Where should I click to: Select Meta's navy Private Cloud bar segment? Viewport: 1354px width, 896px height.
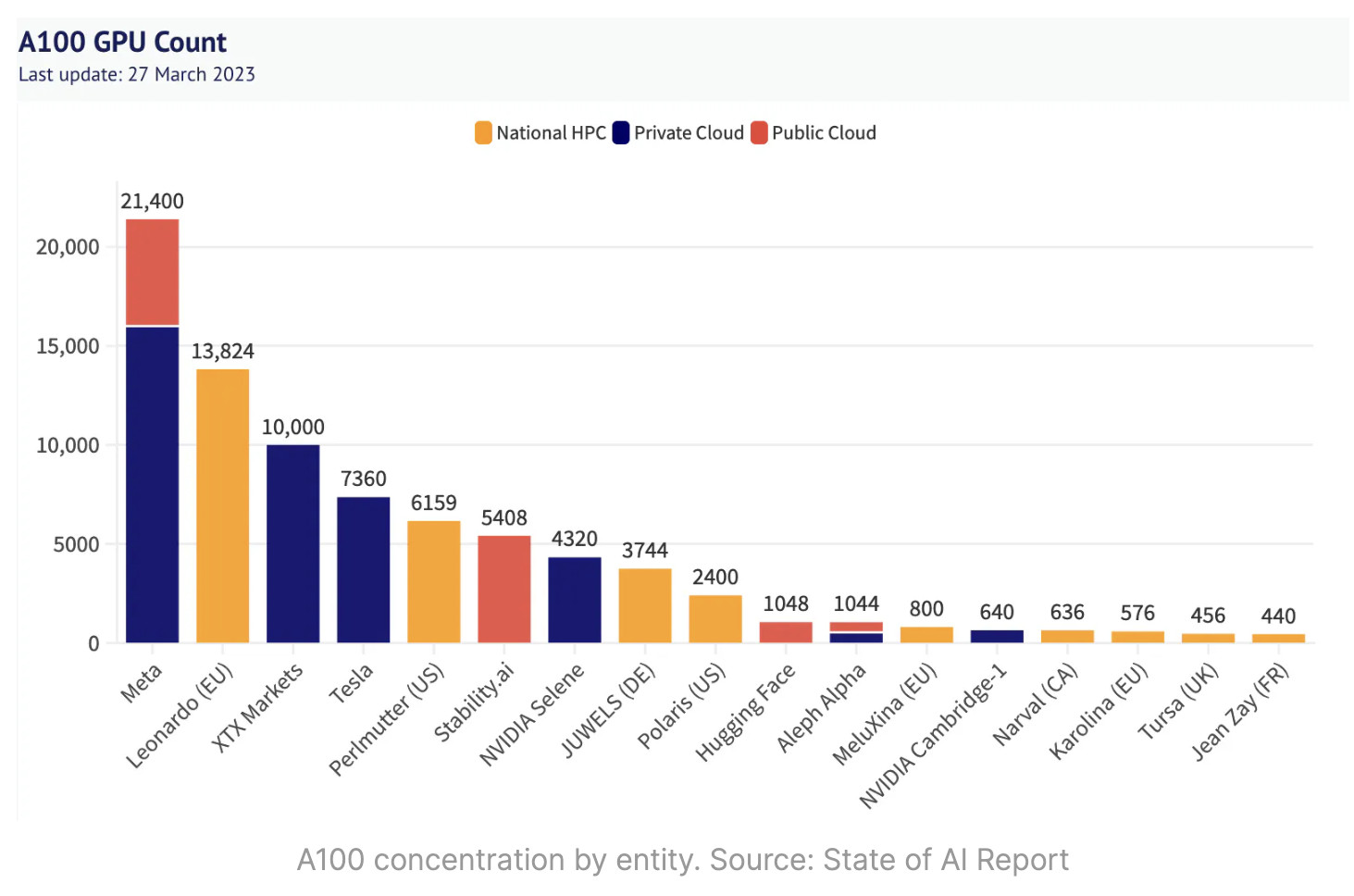tap(153, 484)
